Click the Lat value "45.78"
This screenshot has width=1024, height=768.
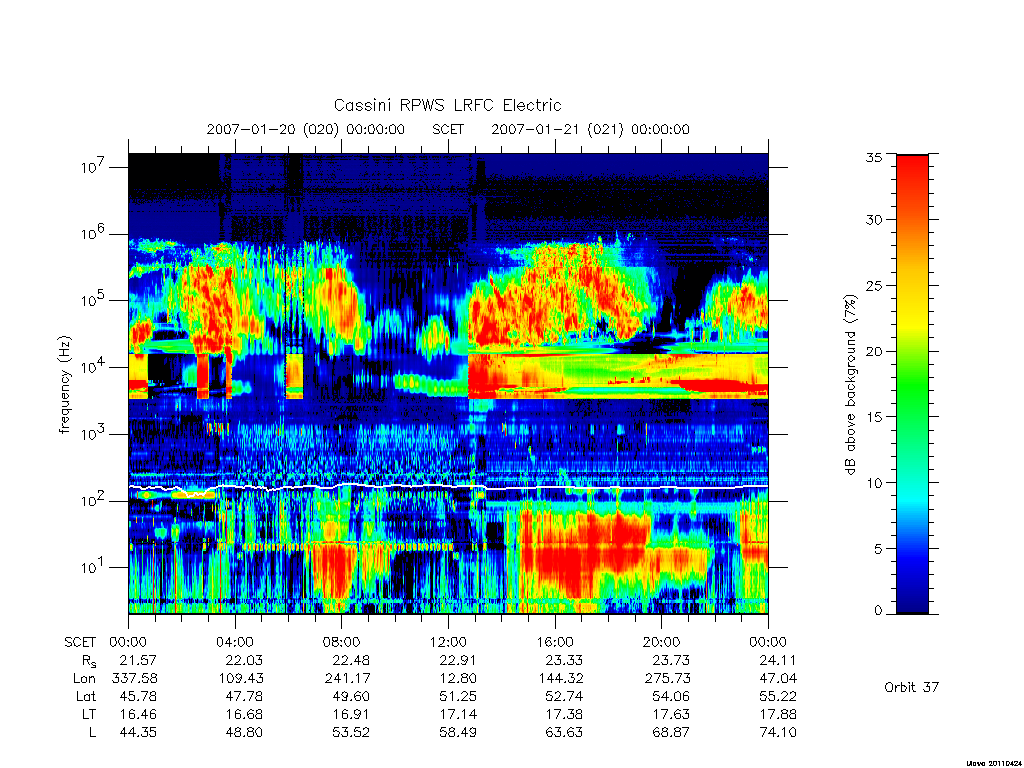(x=138, y=696)
